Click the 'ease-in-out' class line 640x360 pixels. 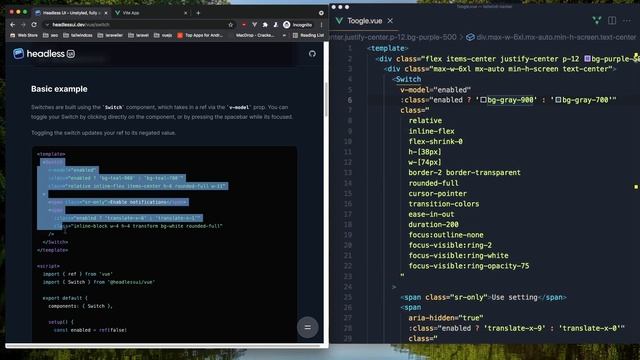pos(431,214)
